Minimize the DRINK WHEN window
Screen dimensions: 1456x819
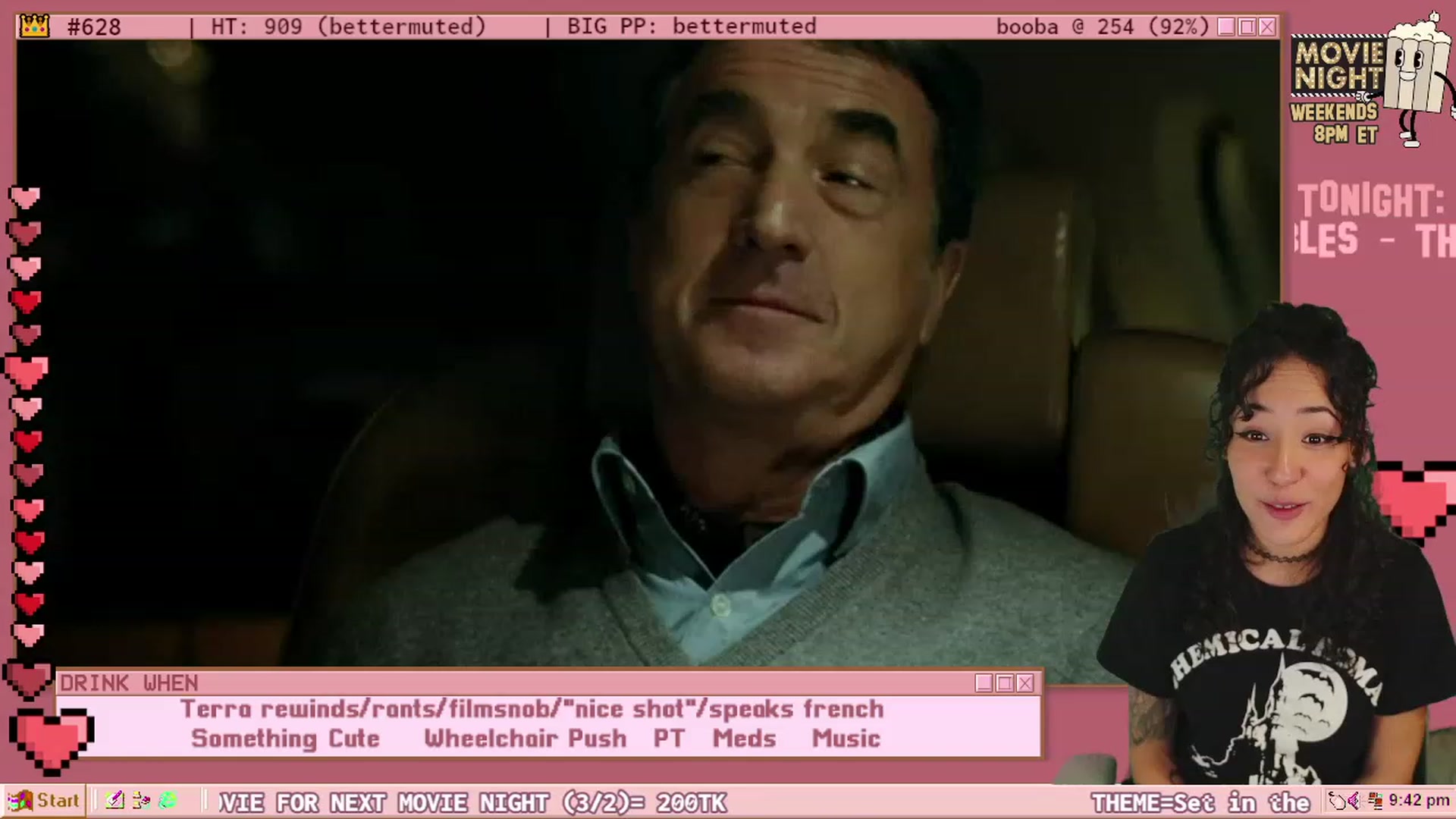click(x=984, y=683)
